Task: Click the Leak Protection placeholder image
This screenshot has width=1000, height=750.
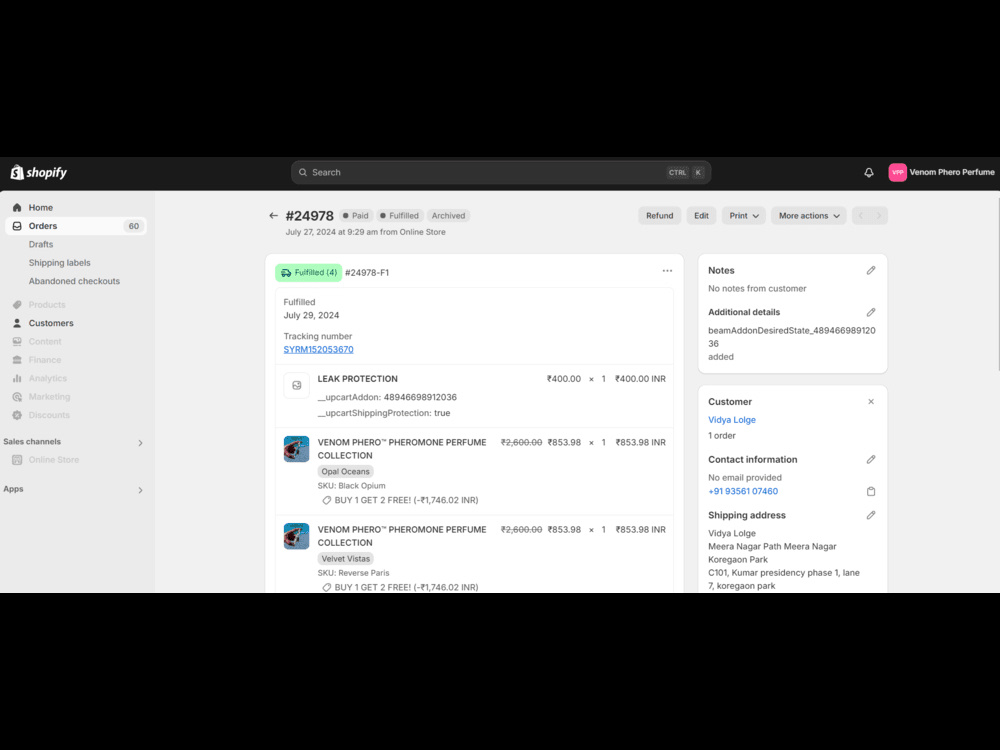Action: [297, 385]
